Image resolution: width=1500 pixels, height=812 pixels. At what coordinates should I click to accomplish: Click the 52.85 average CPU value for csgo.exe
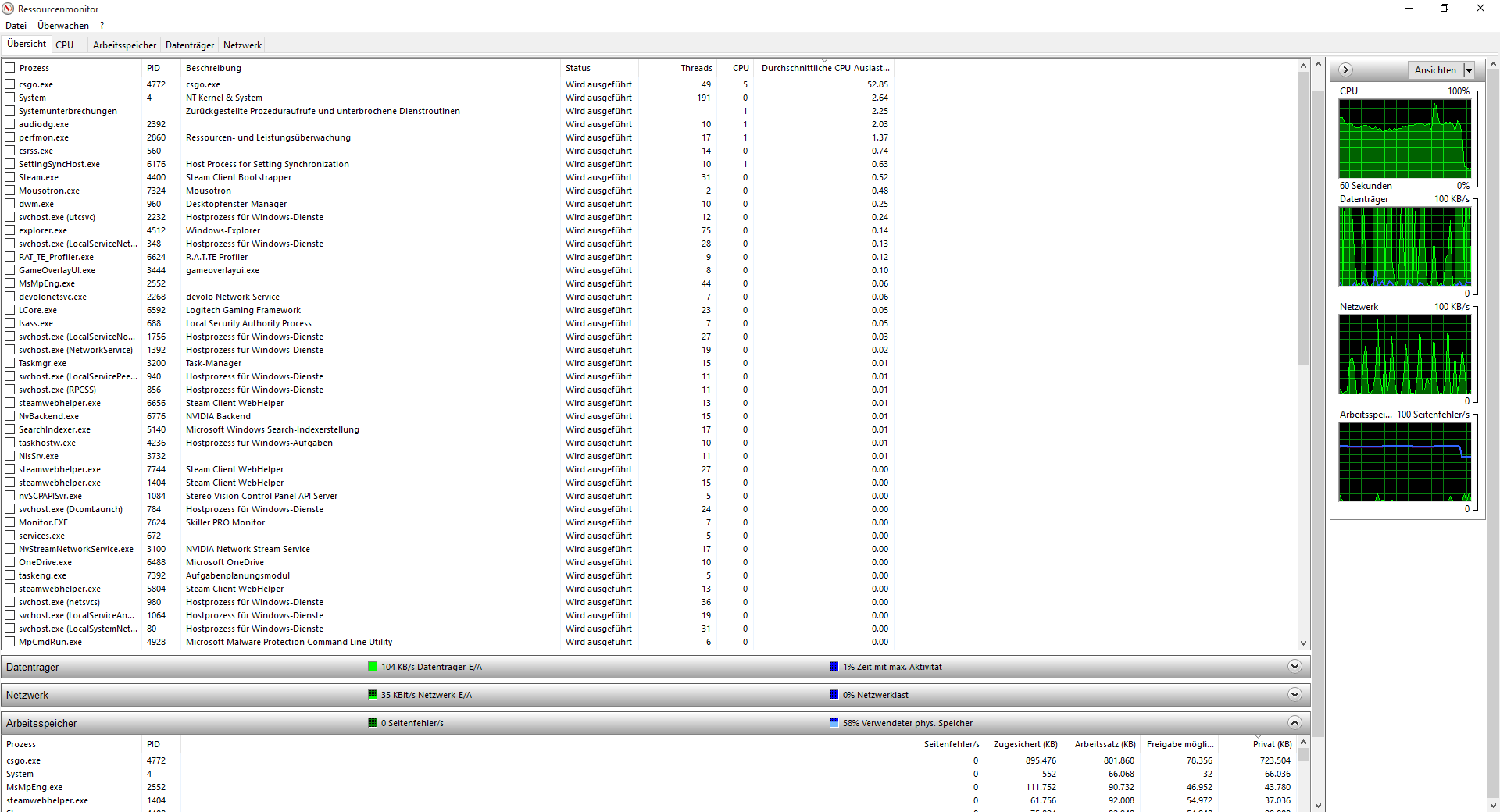coord(877,84)
